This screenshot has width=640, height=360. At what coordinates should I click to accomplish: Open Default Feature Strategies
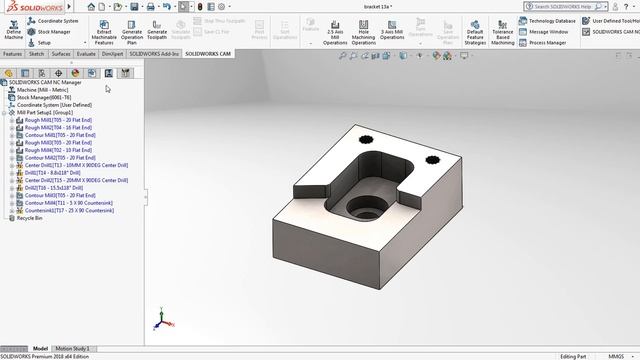(475, 32)
